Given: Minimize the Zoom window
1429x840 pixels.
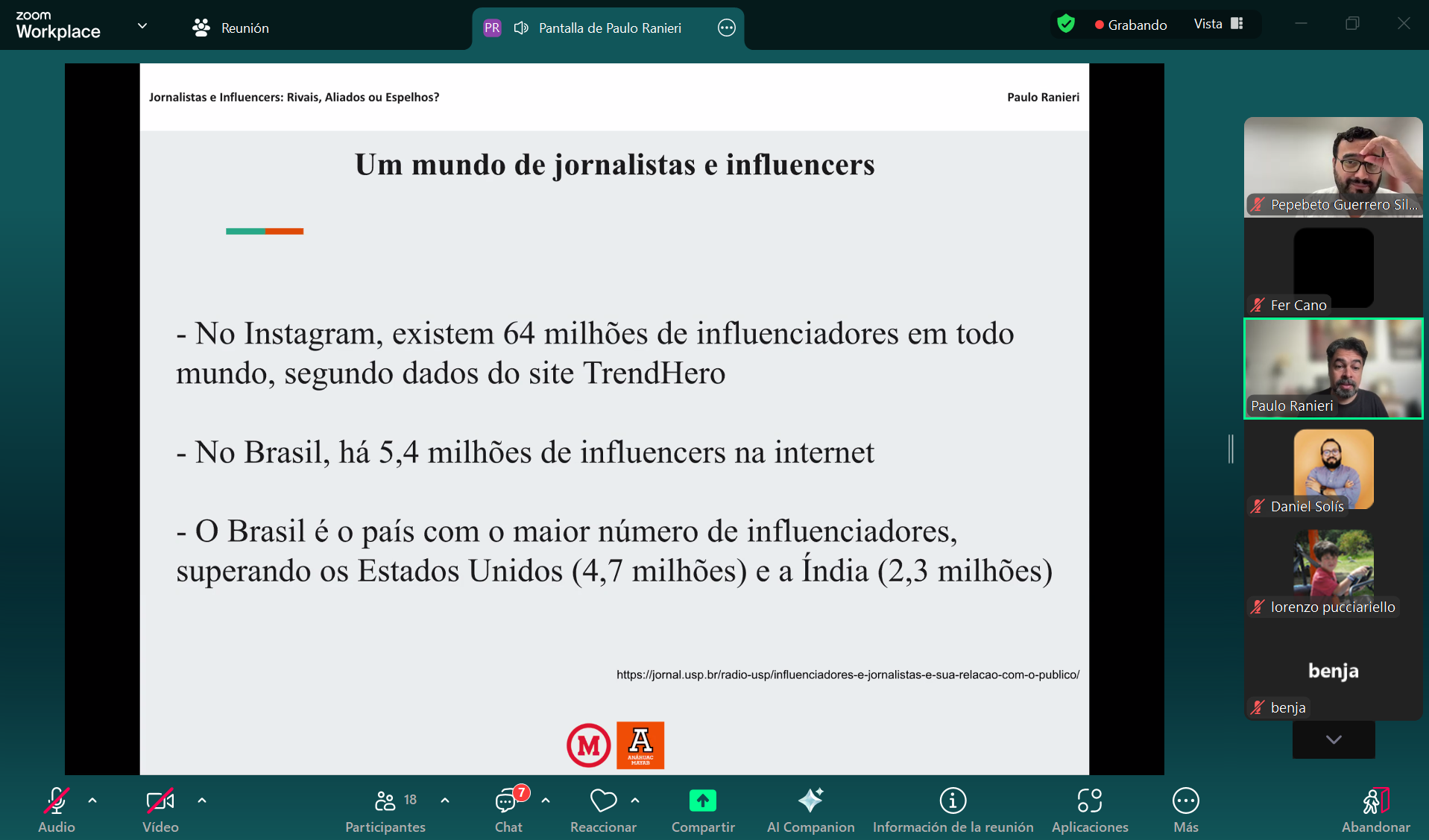Looking at the screenshot, I should (1301, 24).
